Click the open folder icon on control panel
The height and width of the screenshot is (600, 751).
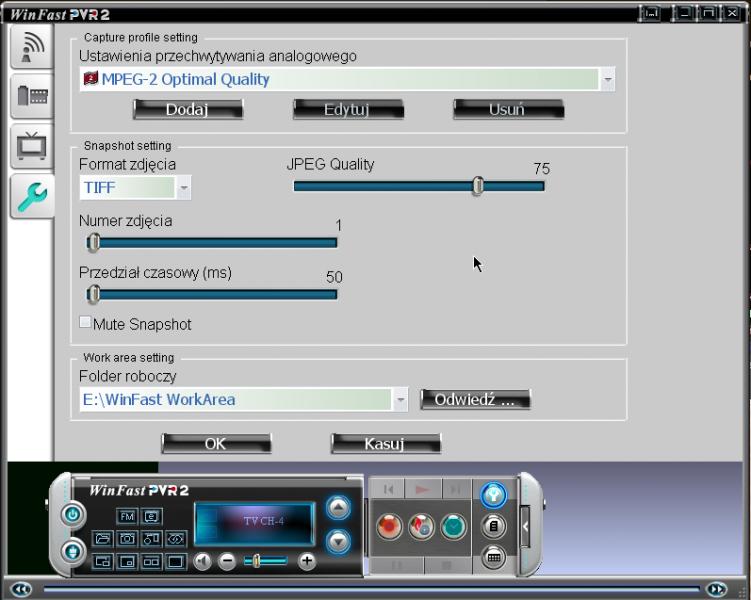click(102, 539)
